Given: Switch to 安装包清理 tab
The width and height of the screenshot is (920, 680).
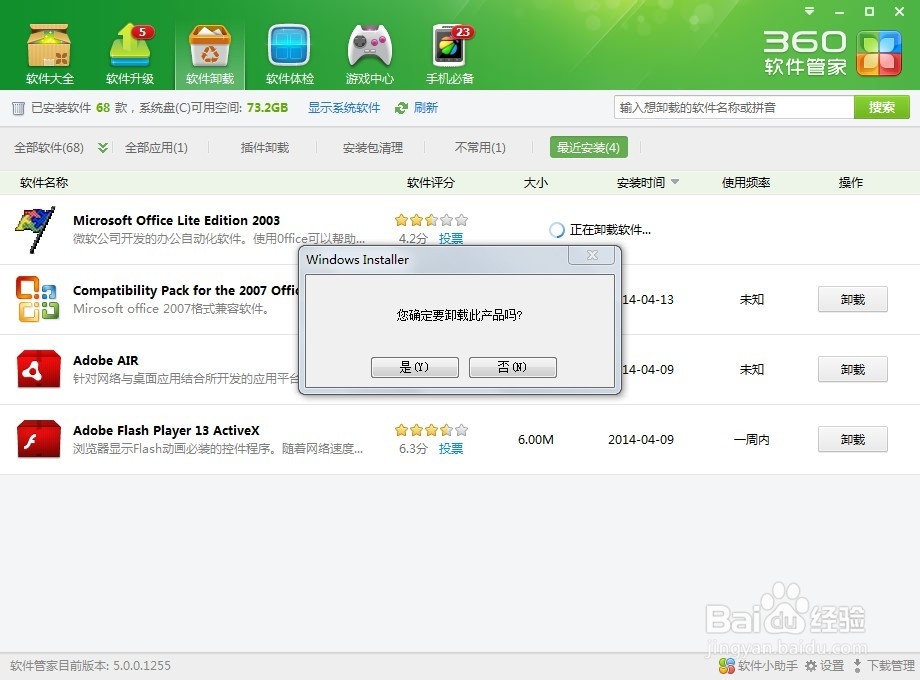Looking at the screenshot, I should 373,148.
